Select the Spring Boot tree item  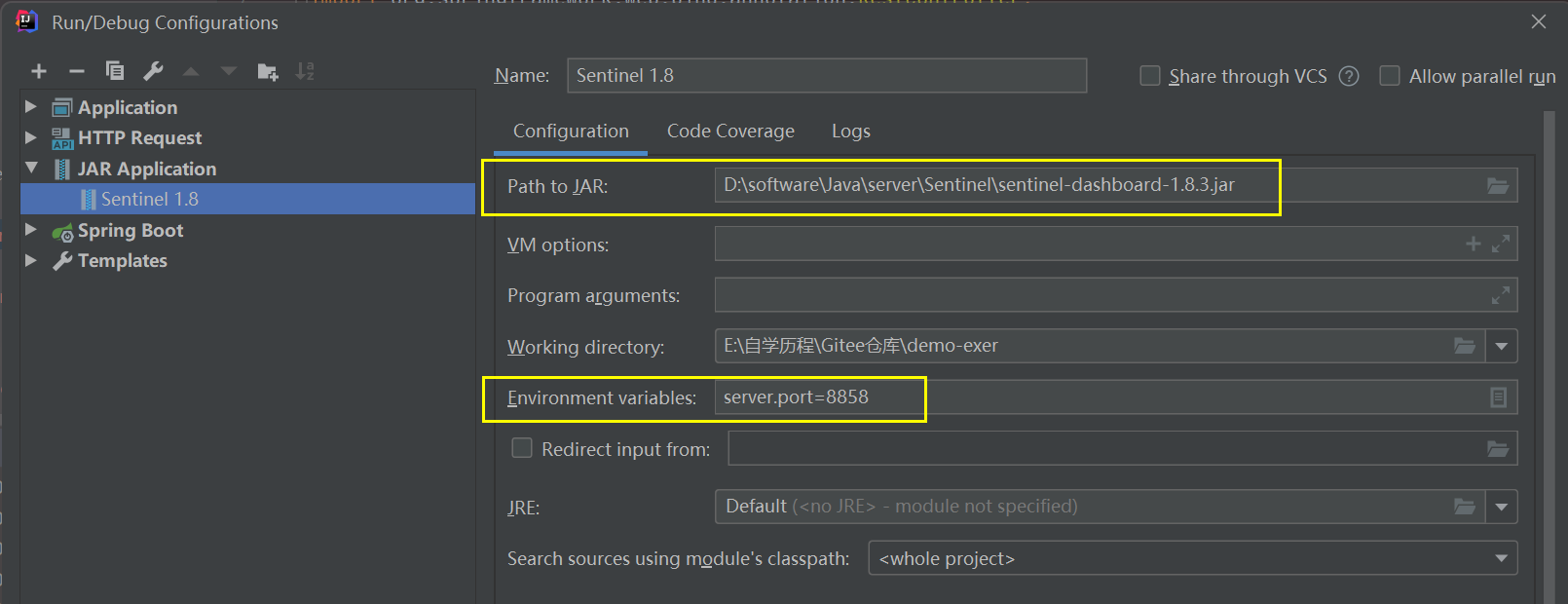pos(131,230)
